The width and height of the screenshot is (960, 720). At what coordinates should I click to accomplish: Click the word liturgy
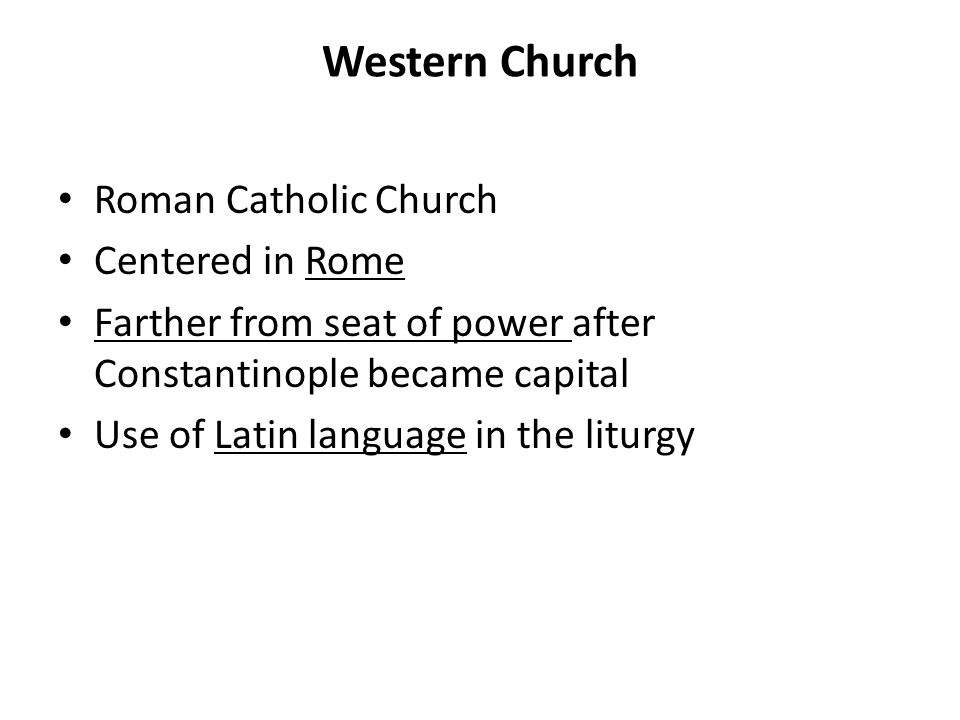(640, 437)
